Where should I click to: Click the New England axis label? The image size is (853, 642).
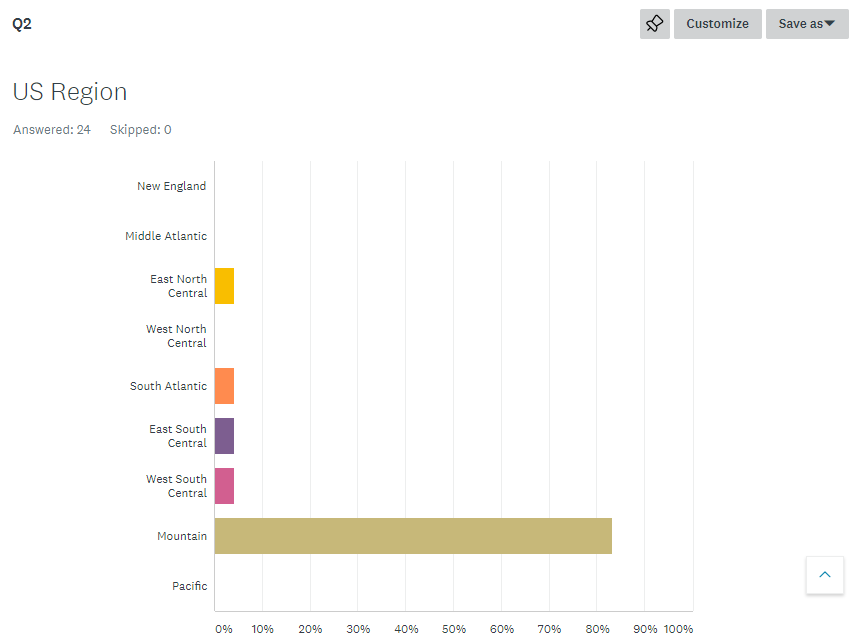pyautogui.click(x=172, y=186)
